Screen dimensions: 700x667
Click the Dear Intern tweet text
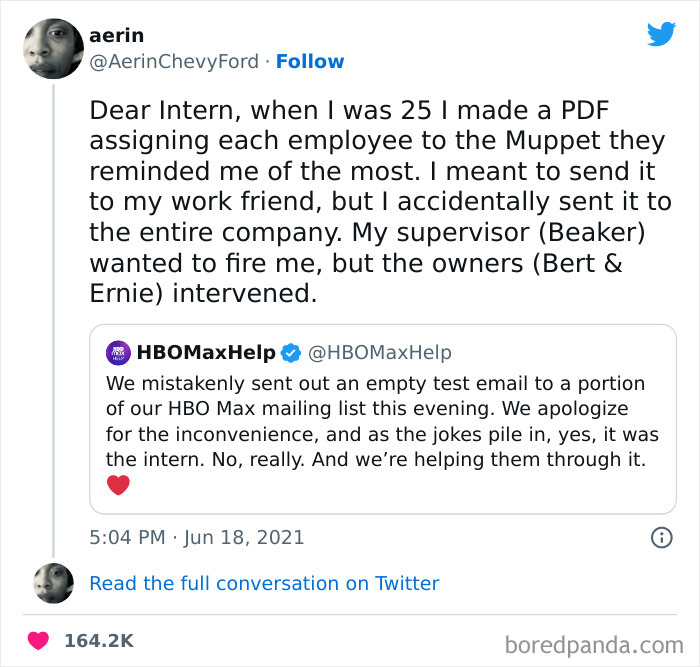[380, 202]
